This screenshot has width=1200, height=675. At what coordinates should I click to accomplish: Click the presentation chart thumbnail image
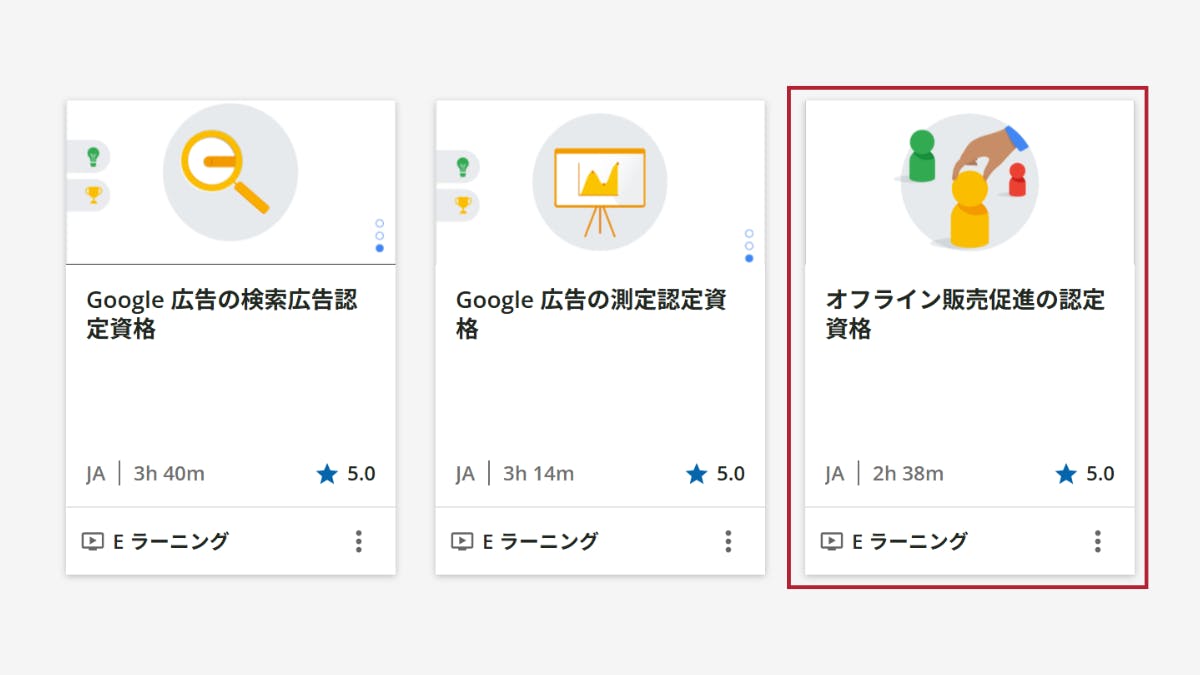click(599, 182)
